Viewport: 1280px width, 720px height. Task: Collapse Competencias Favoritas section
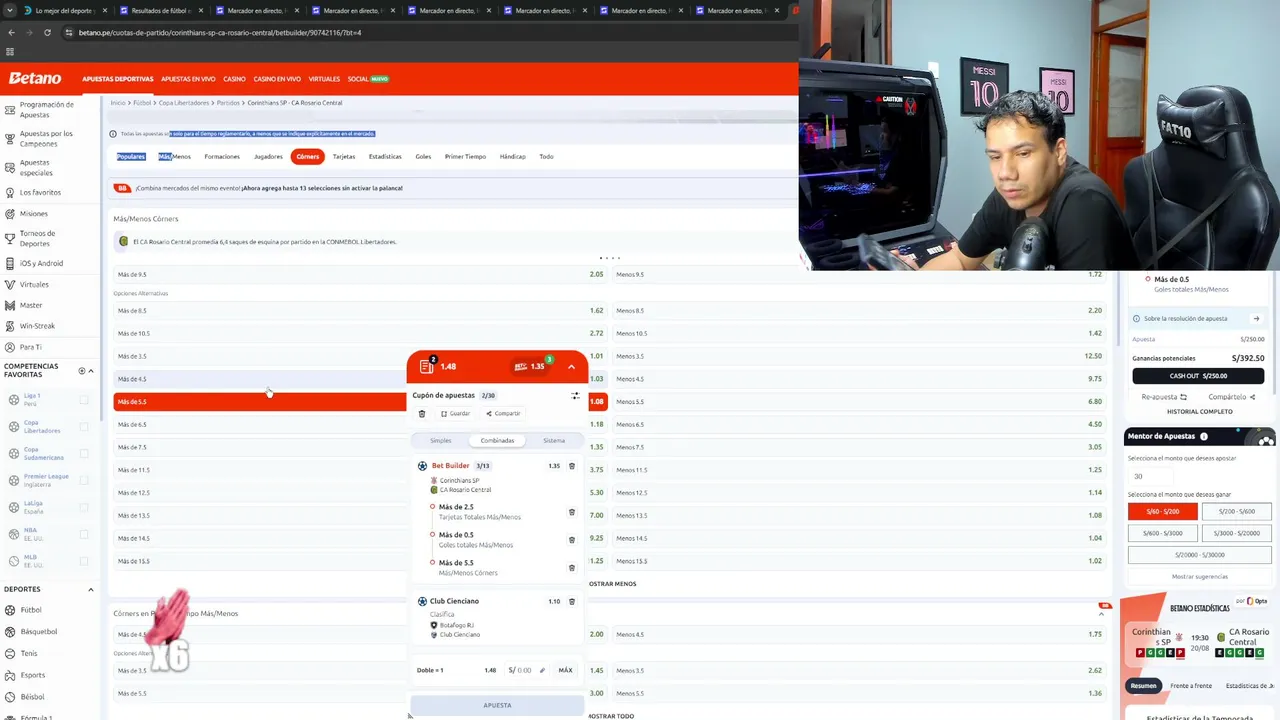(x=91, y=371)
